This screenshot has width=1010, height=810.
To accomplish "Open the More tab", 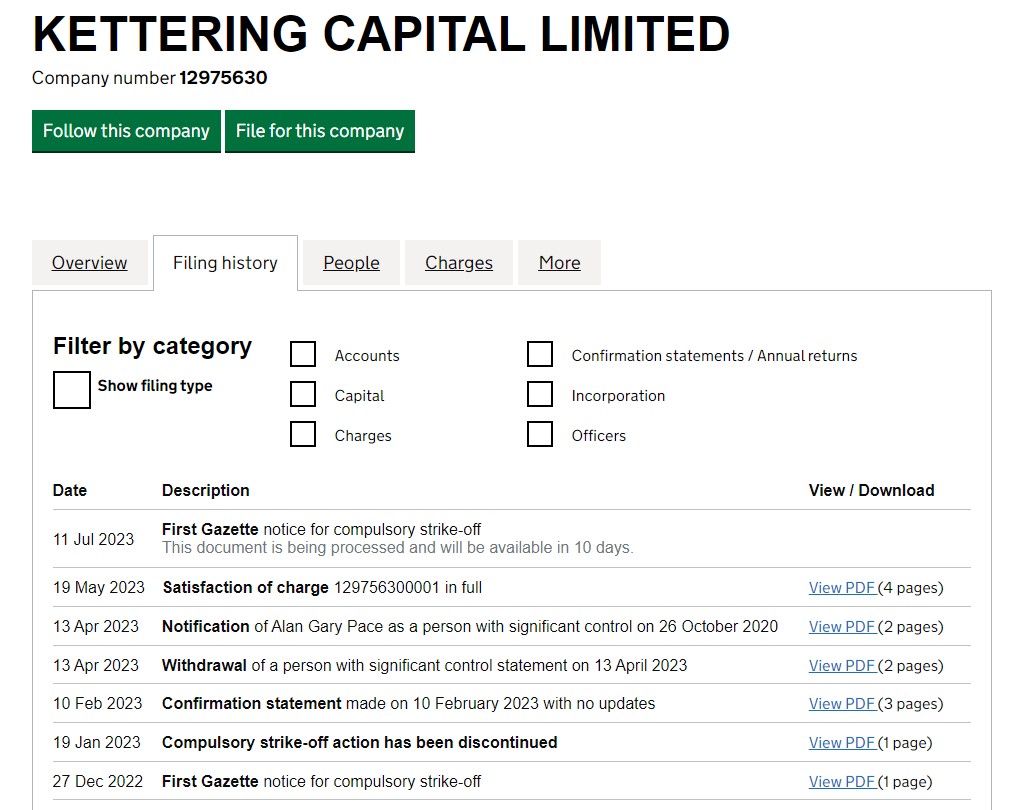I will coord(559,263).
